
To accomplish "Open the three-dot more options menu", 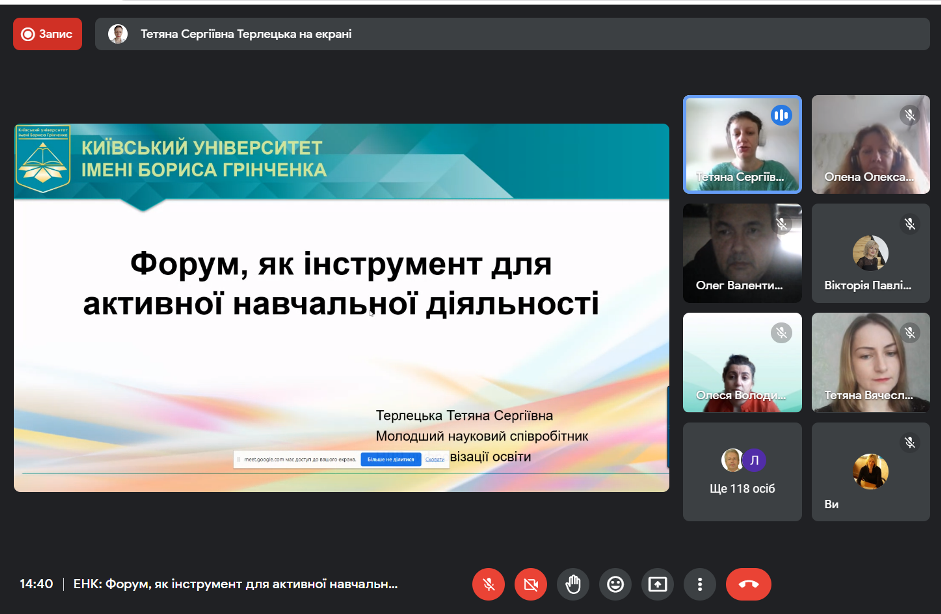I will [700, 584].
